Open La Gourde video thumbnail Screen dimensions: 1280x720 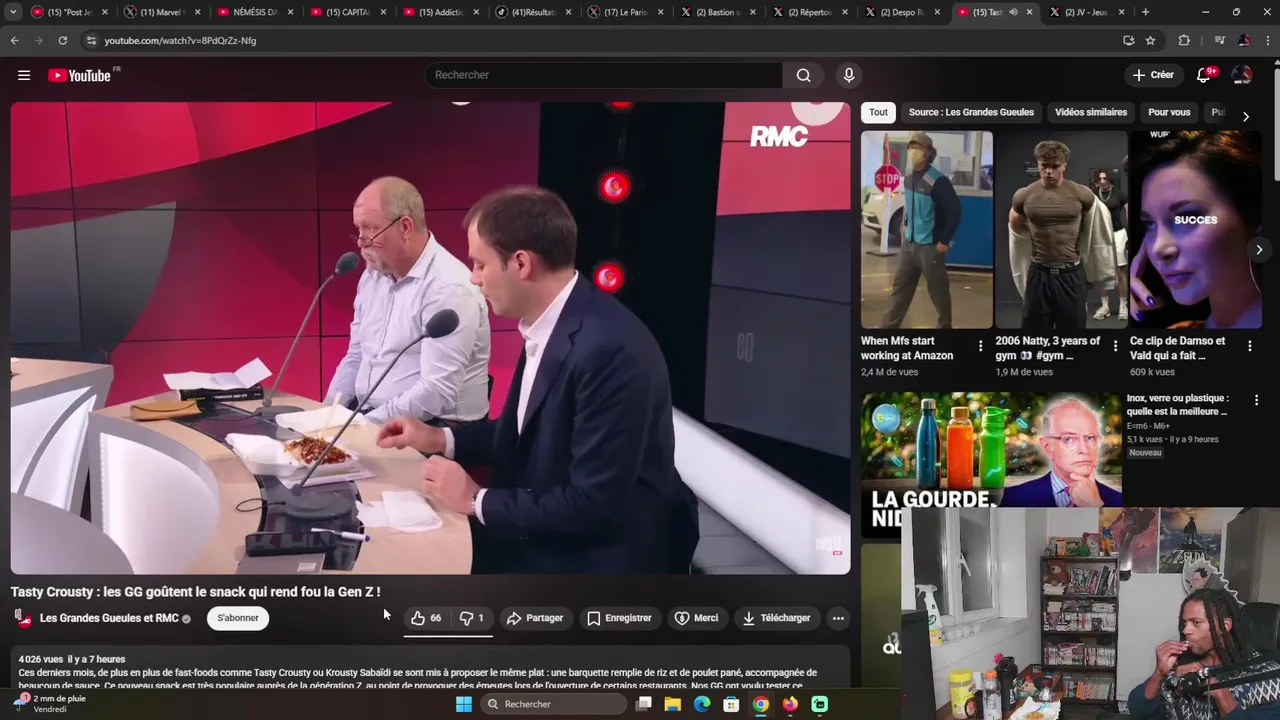click(x=991, y=465)
